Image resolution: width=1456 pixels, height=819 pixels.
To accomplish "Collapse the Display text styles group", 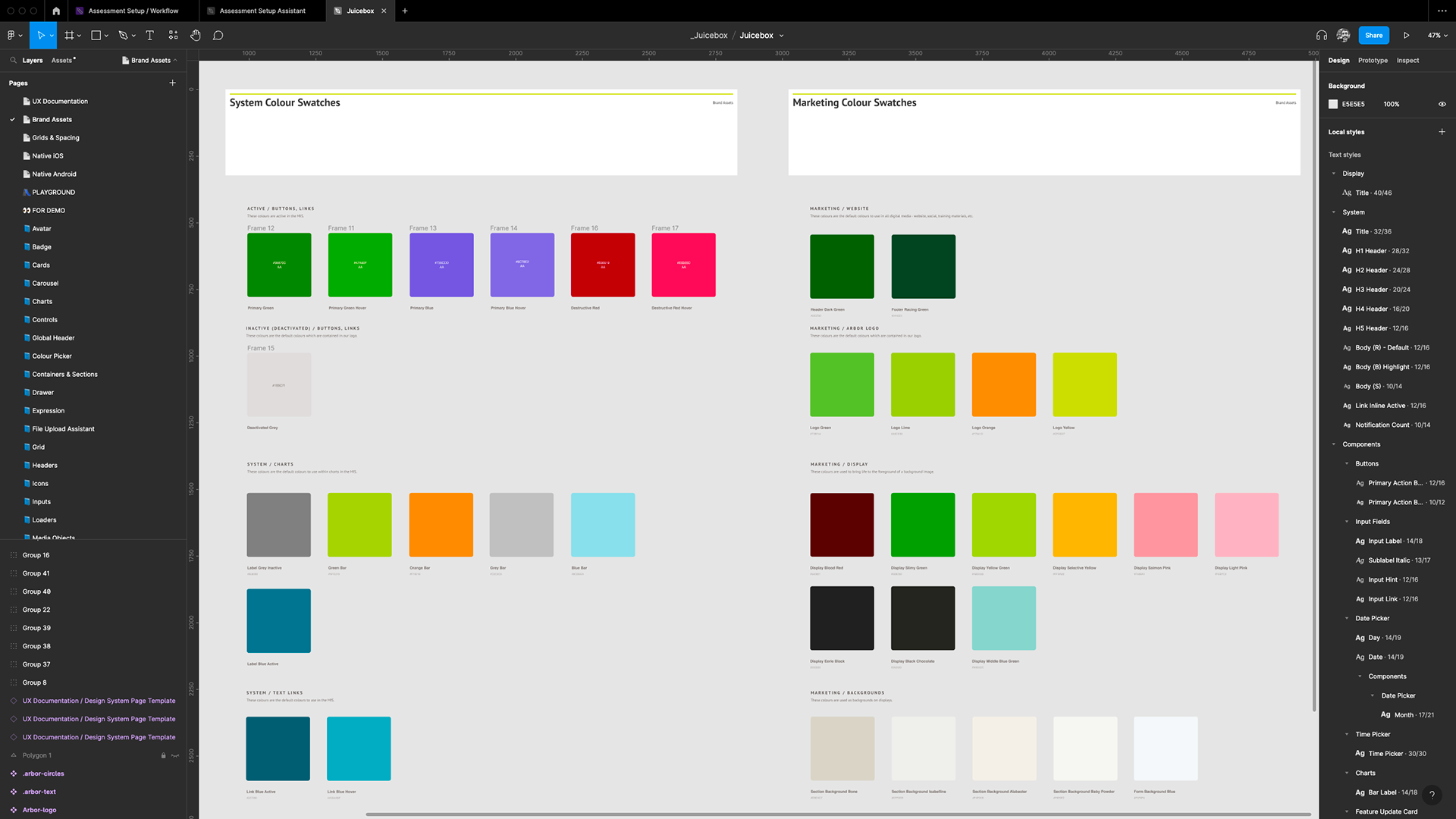I will pyautogui.click(x=1334, y=174).
